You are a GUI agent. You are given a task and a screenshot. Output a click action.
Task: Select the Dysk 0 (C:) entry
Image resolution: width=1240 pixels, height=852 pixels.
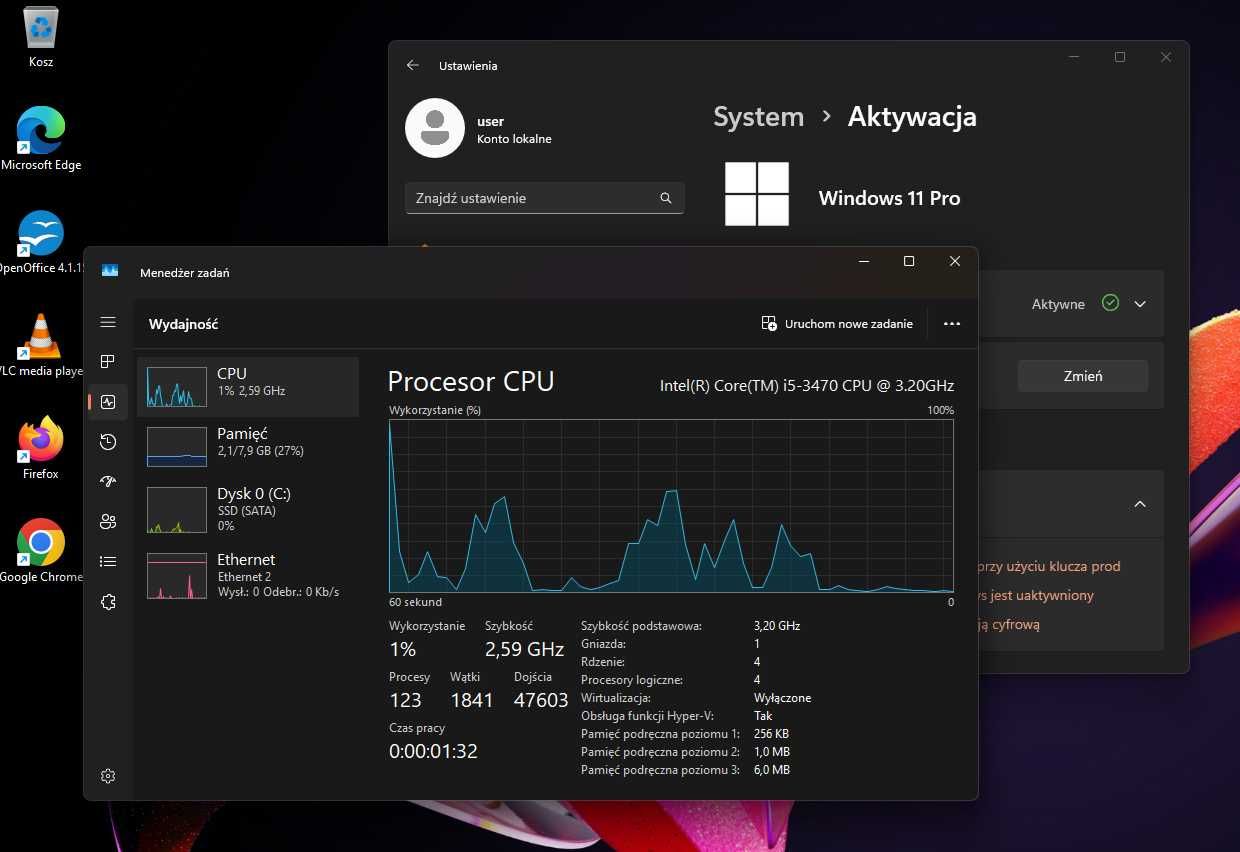click(x=248, y=509)
